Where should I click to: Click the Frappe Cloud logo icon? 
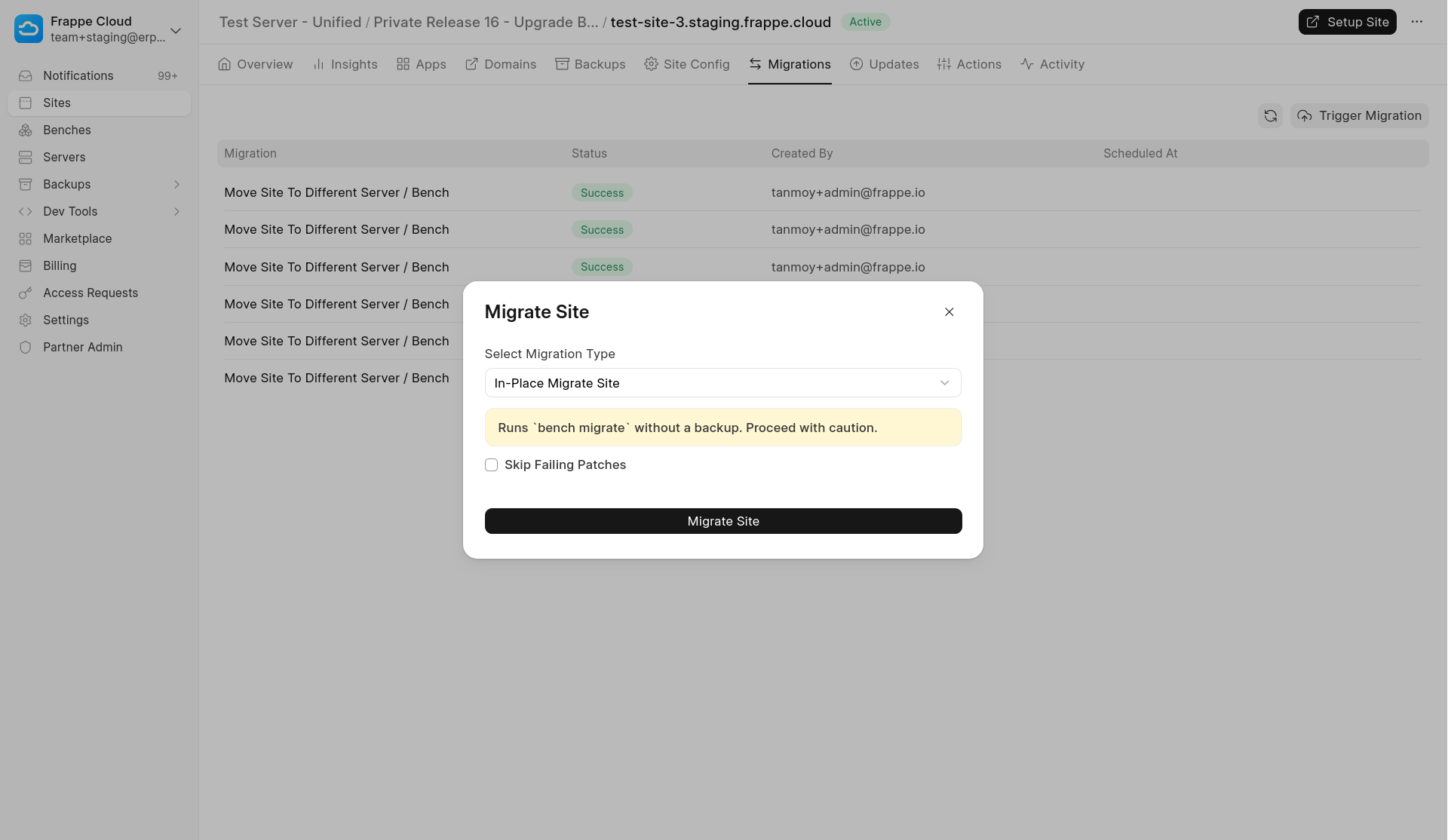click(x=29, y=29)
